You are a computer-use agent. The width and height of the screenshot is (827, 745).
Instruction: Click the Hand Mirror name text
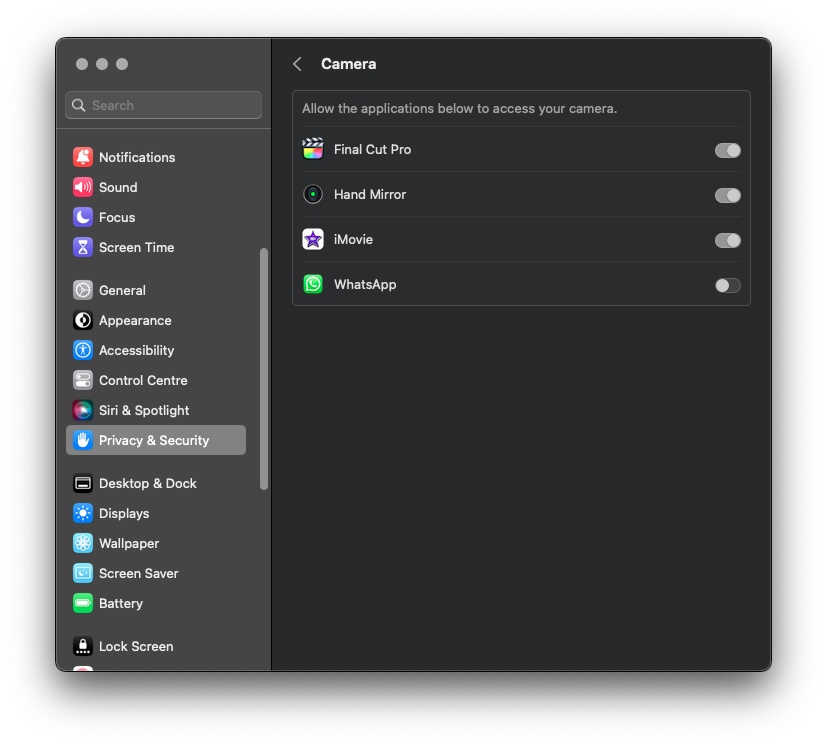coord(370,195)
